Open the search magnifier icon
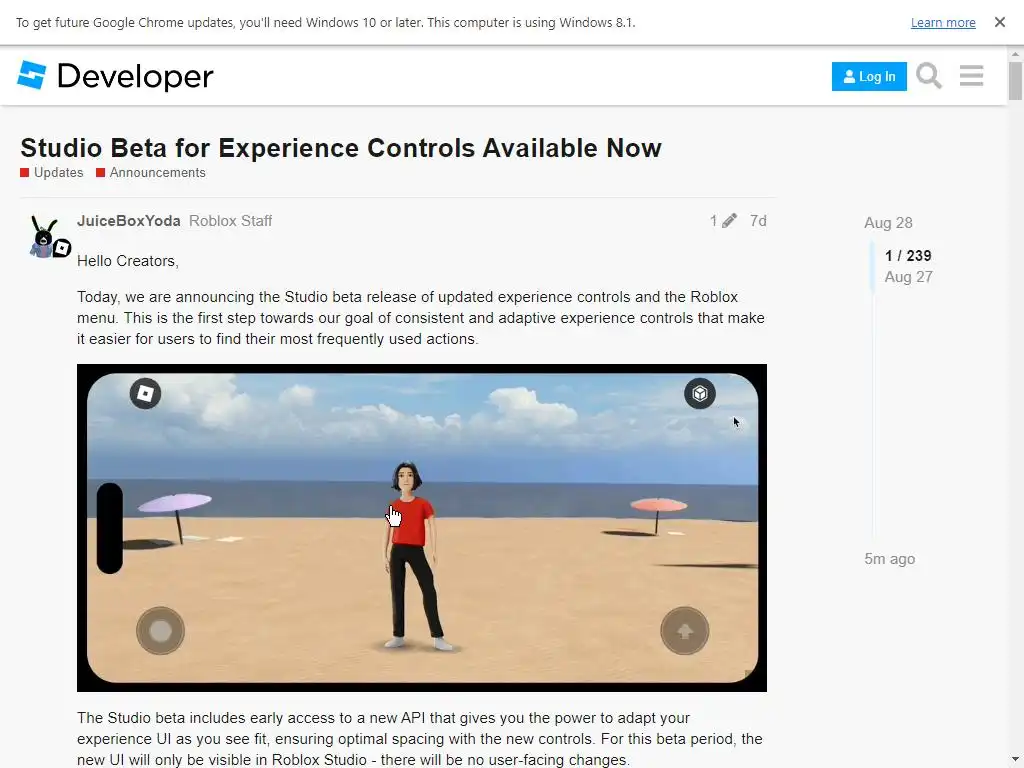Image resolution: width=1024 pixels, height=768 pixels. pyautogui.click(x=929, y=76)
